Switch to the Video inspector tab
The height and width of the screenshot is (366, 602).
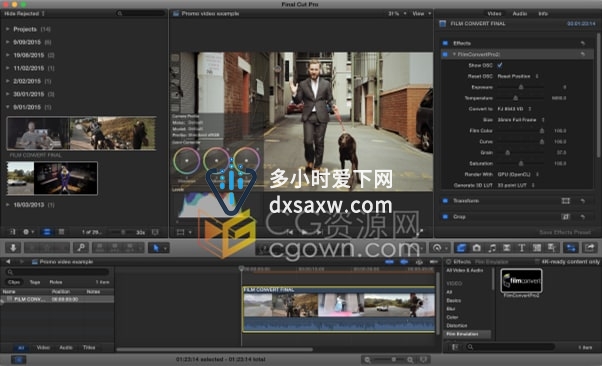(494, 13)
